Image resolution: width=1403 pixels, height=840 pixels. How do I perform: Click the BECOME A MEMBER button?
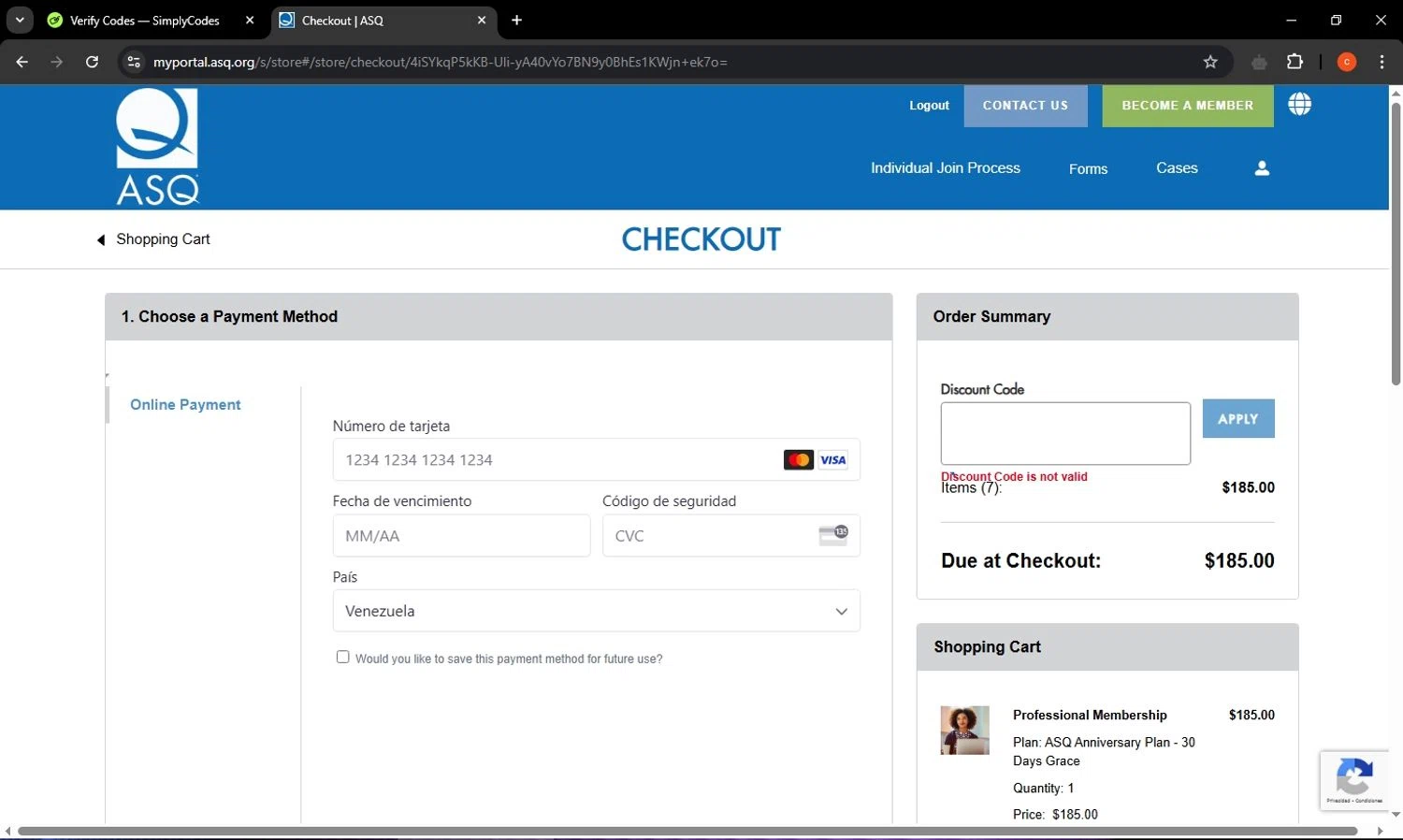(x=1188, y=106)
